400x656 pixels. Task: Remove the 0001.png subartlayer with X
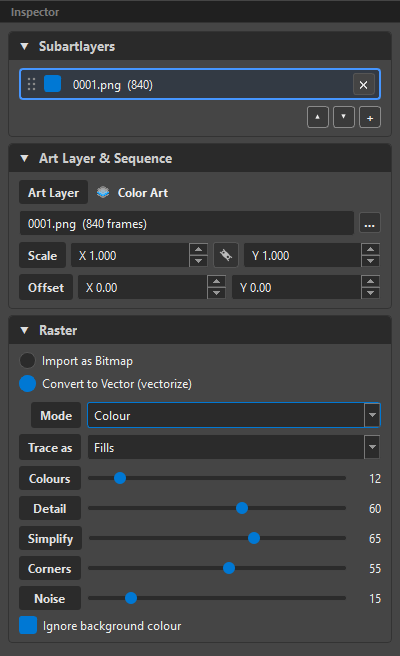[x=363, y=85]
